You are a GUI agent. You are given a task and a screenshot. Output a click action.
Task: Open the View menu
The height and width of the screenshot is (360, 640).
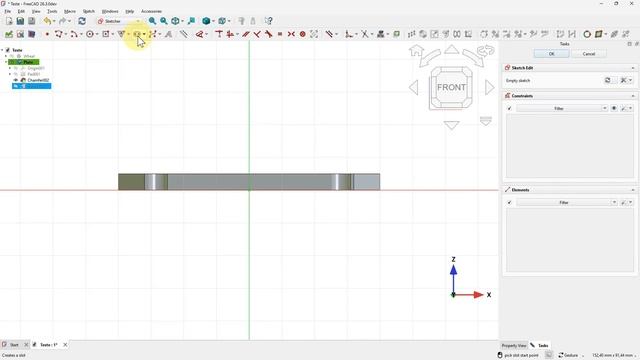[36, 11]
